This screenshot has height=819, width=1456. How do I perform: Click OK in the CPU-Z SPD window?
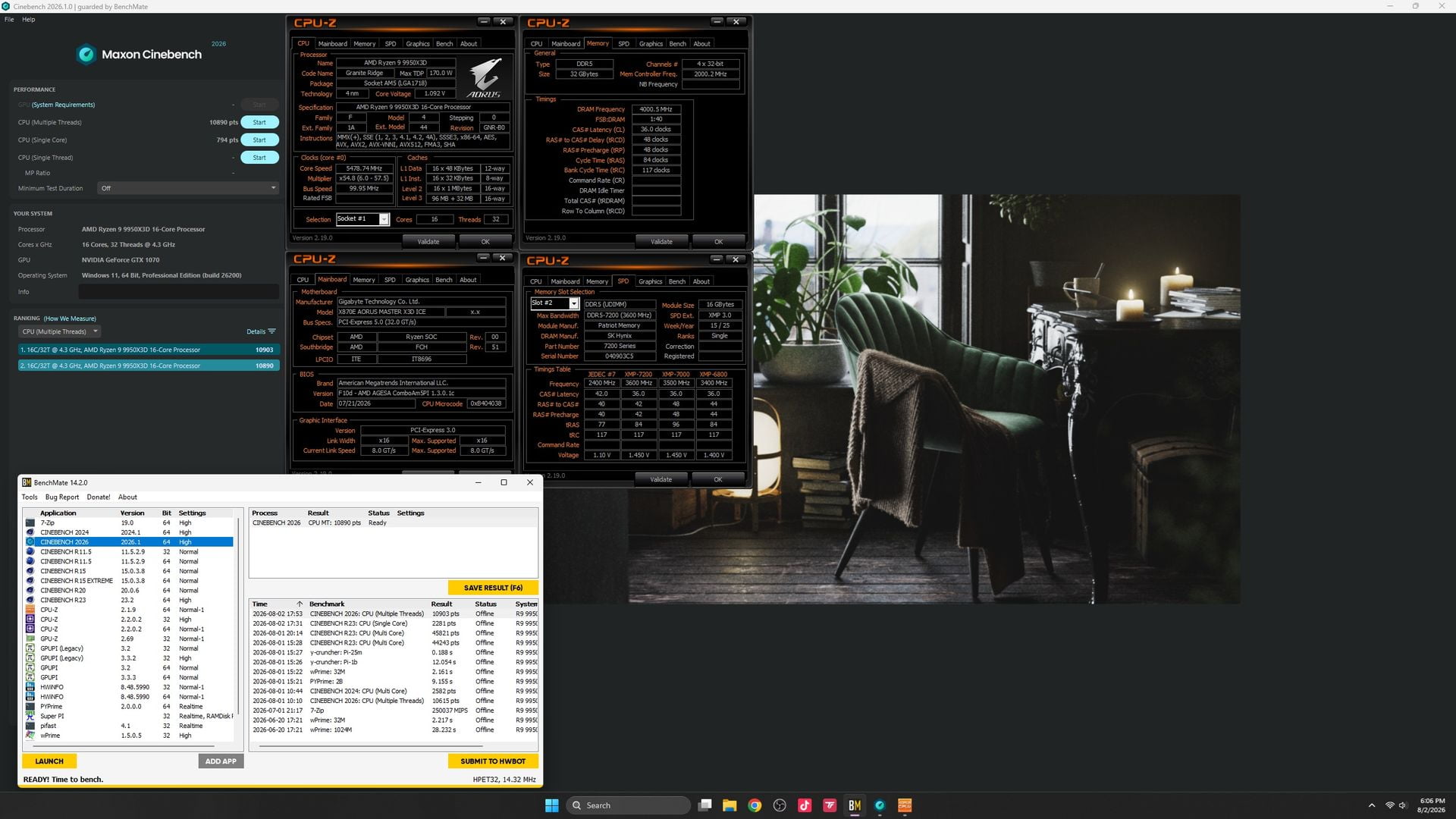point(718,479)
